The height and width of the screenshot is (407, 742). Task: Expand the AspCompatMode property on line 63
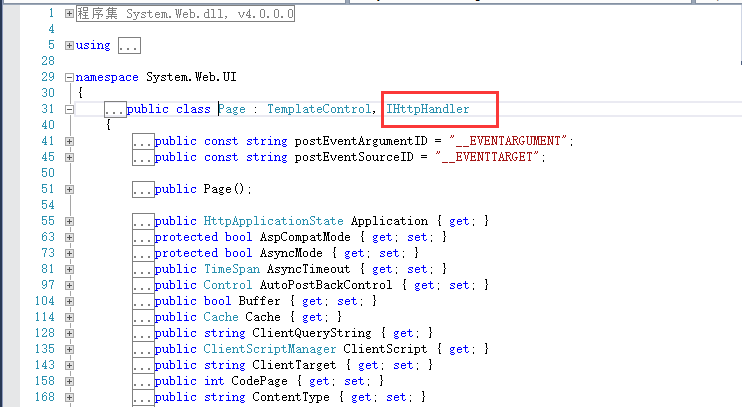69,237
